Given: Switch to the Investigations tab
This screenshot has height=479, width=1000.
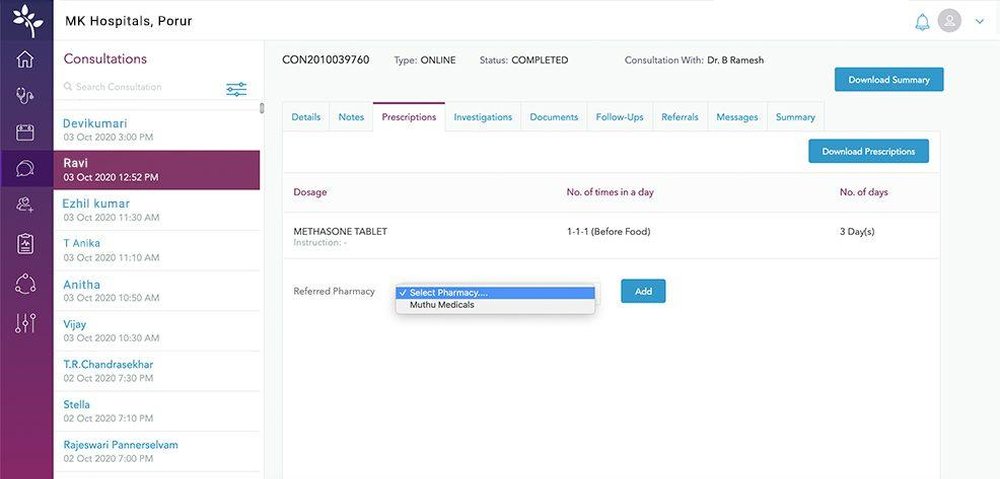Looking at the screenshot, I should (x=483, y=117).
